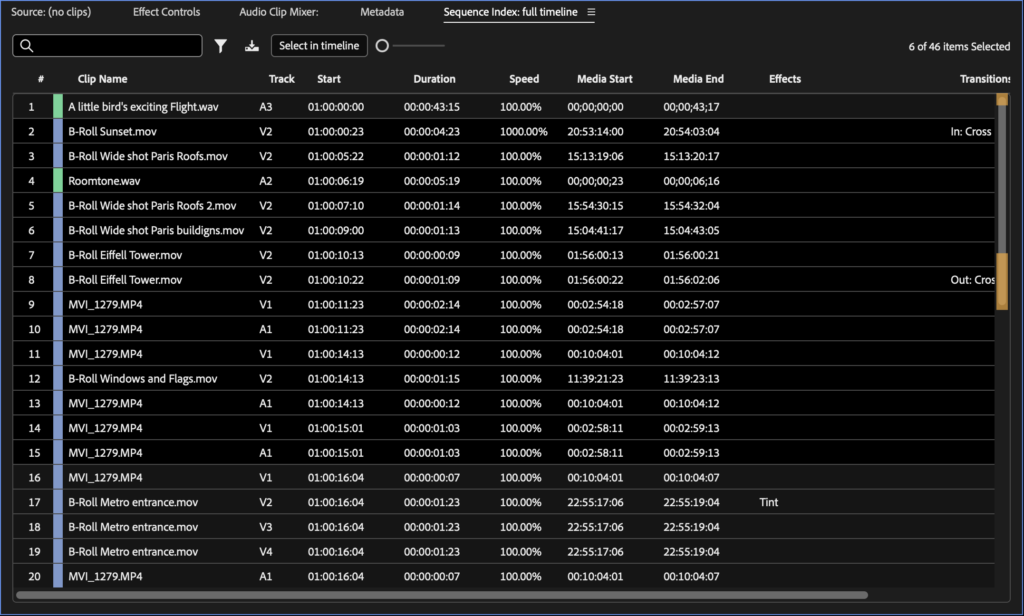Screen dimensions: 1024x616
Task: Select B-Roll Metro entrance.mov on track V3
Action: pyautogui.click(x=133, y=527)
